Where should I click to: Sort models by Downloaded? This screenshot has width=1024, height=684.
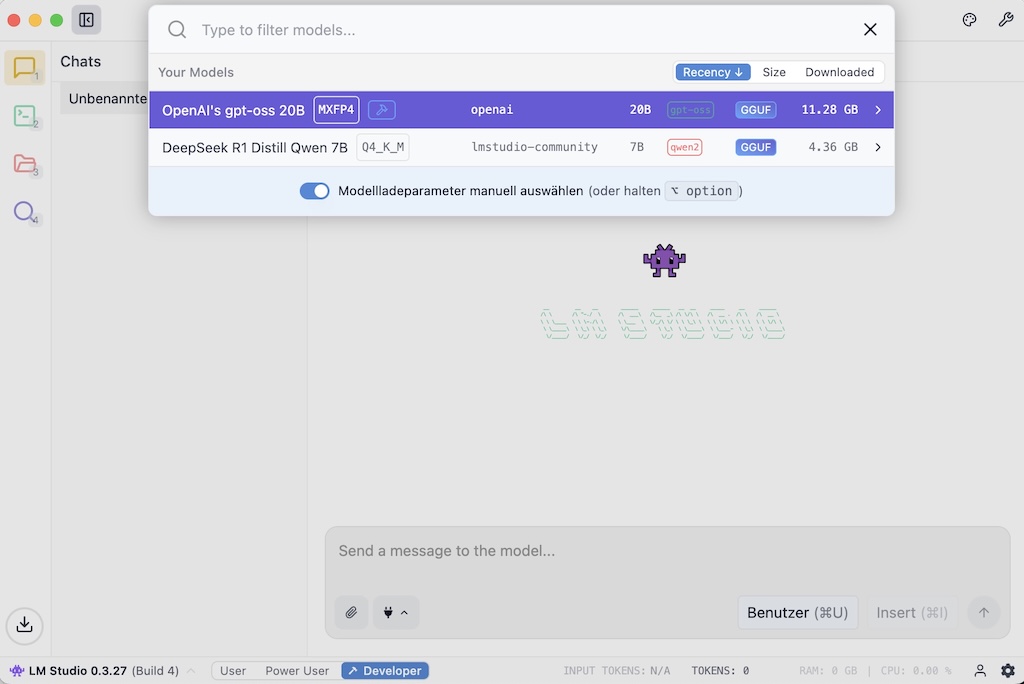(x=839, y=72)
